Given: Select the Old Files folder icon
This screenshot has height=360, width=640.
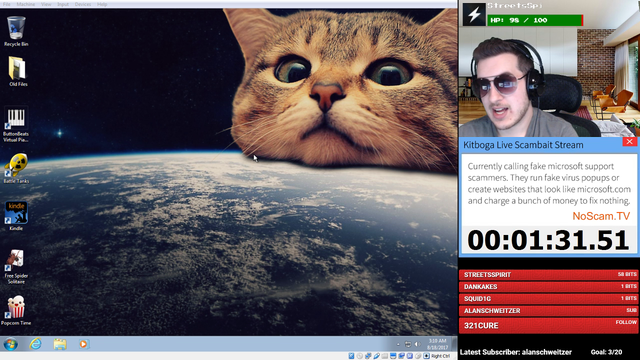Looking at the screenshot, I should pos(18,71).
